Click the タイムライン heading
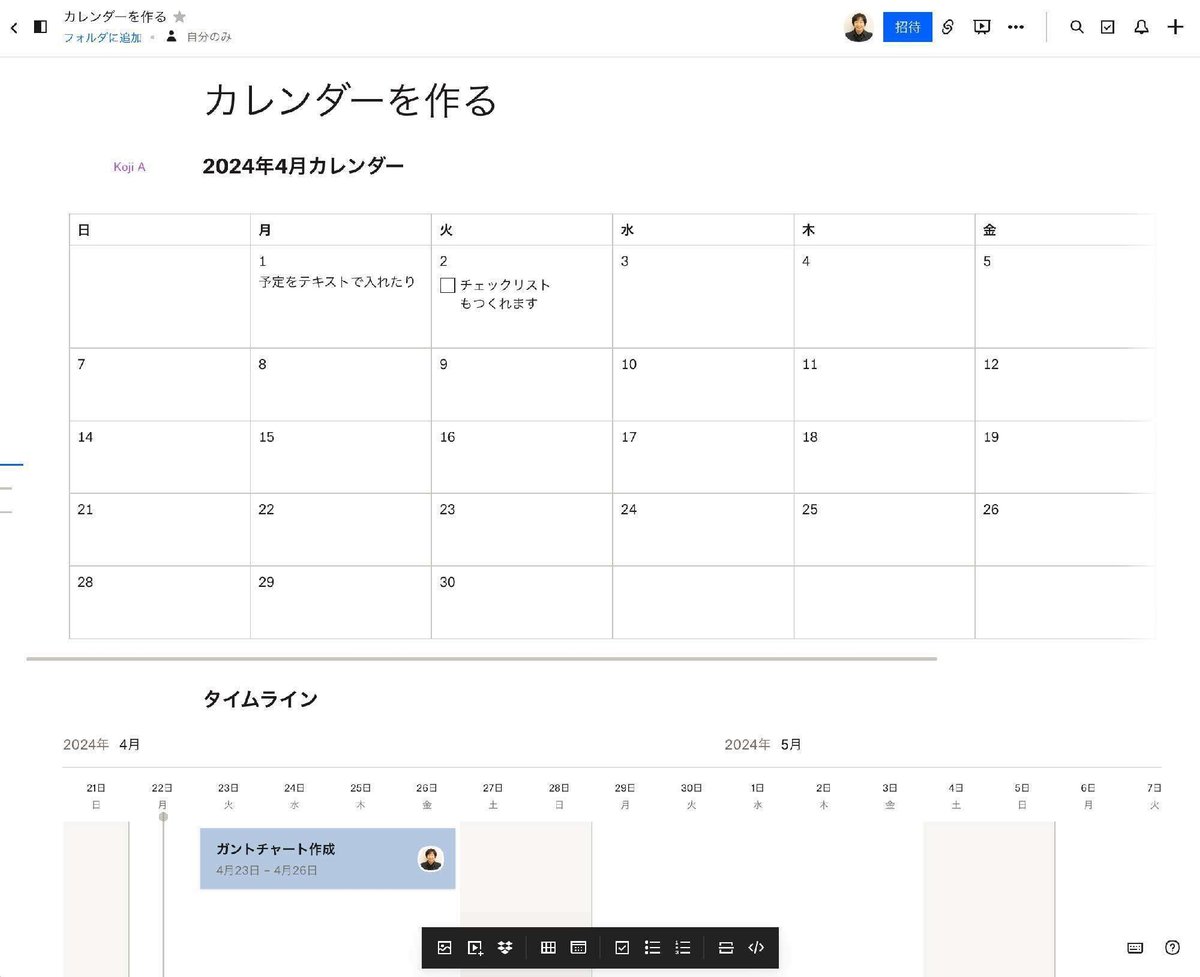 click(x=260, y=699)
